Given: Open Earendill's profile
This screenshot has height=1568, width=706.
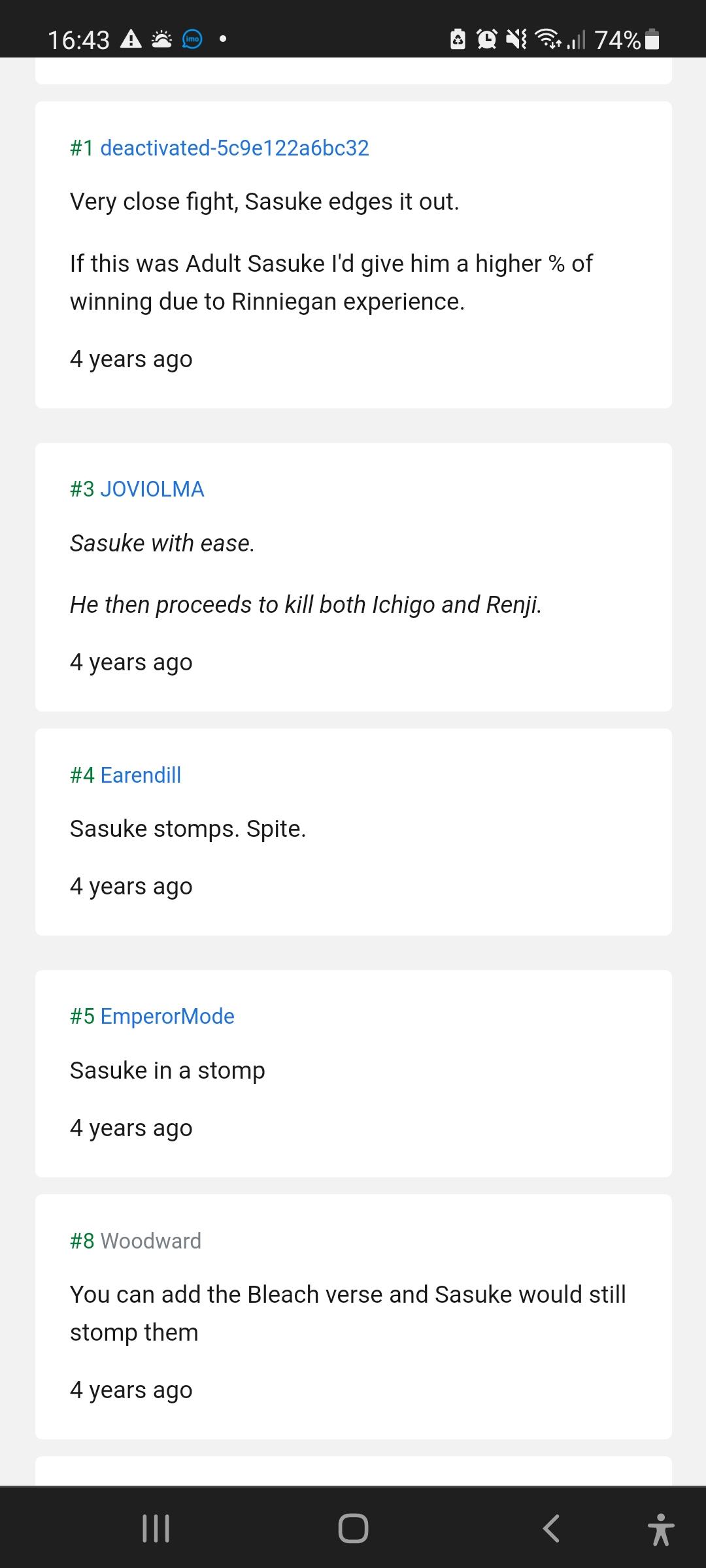Looking at the screenshot, I should (142, 775).
